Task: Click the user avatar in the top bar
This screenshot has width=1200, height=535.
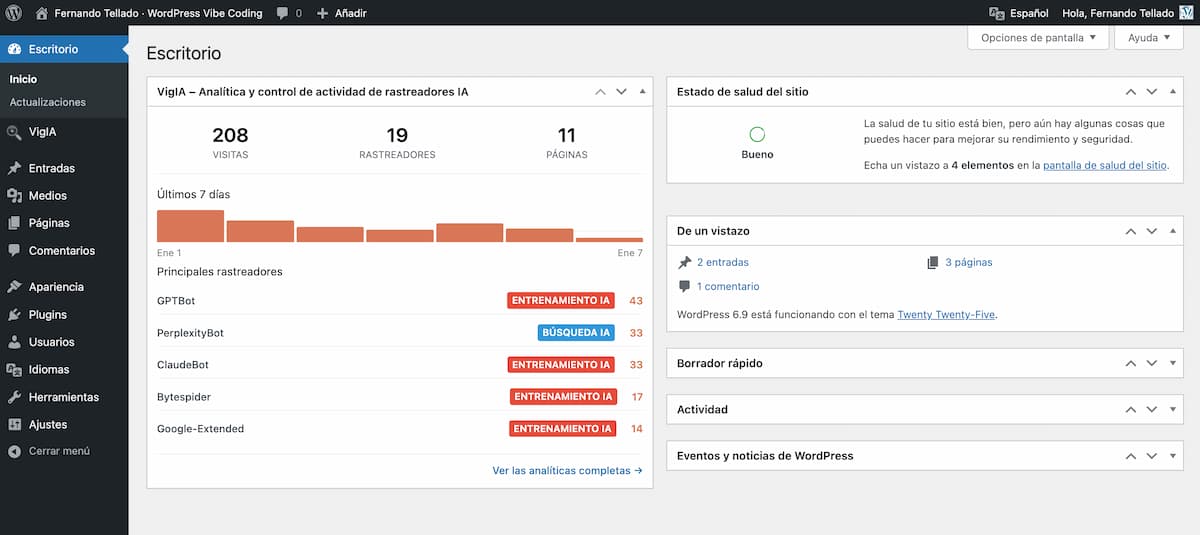Action: click(1187, 13)
